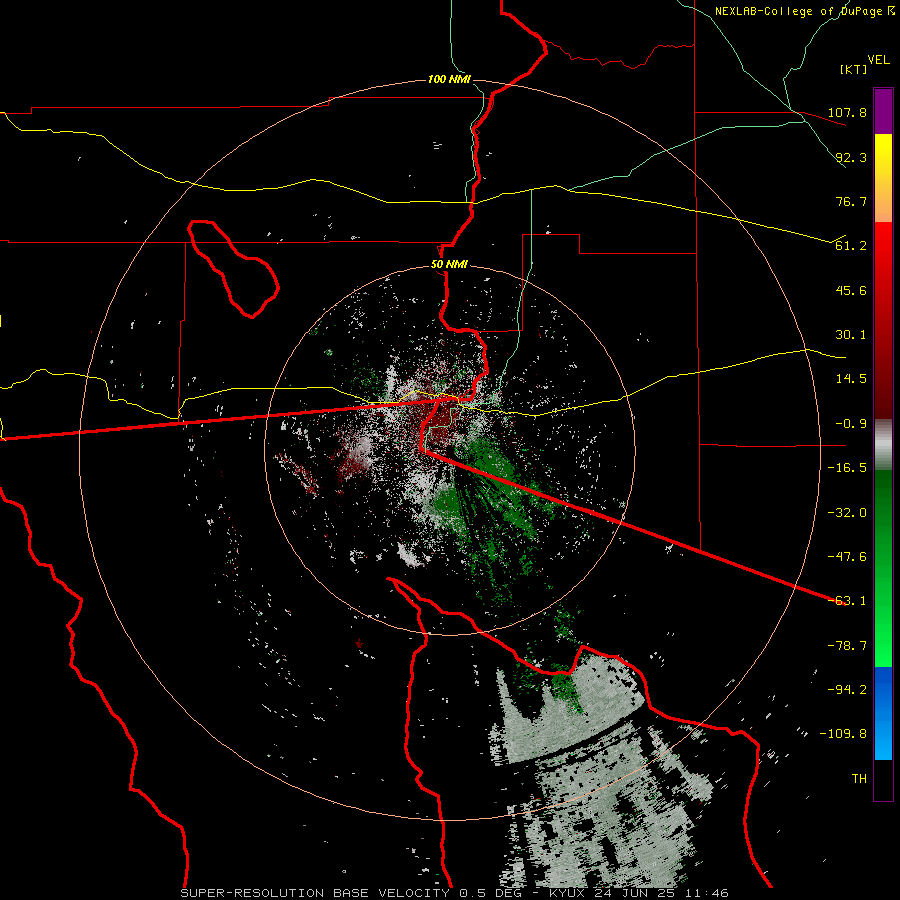Click the TH threshold label
The height and width of the screenshot is (900, 900).
[859, 779]
